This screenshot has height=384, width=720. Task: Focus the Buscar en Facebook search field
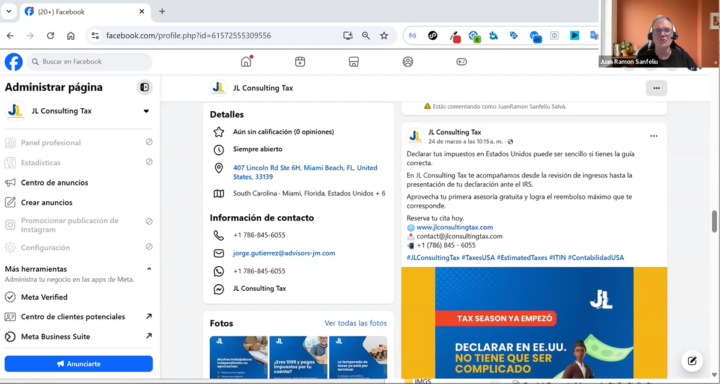90,62
